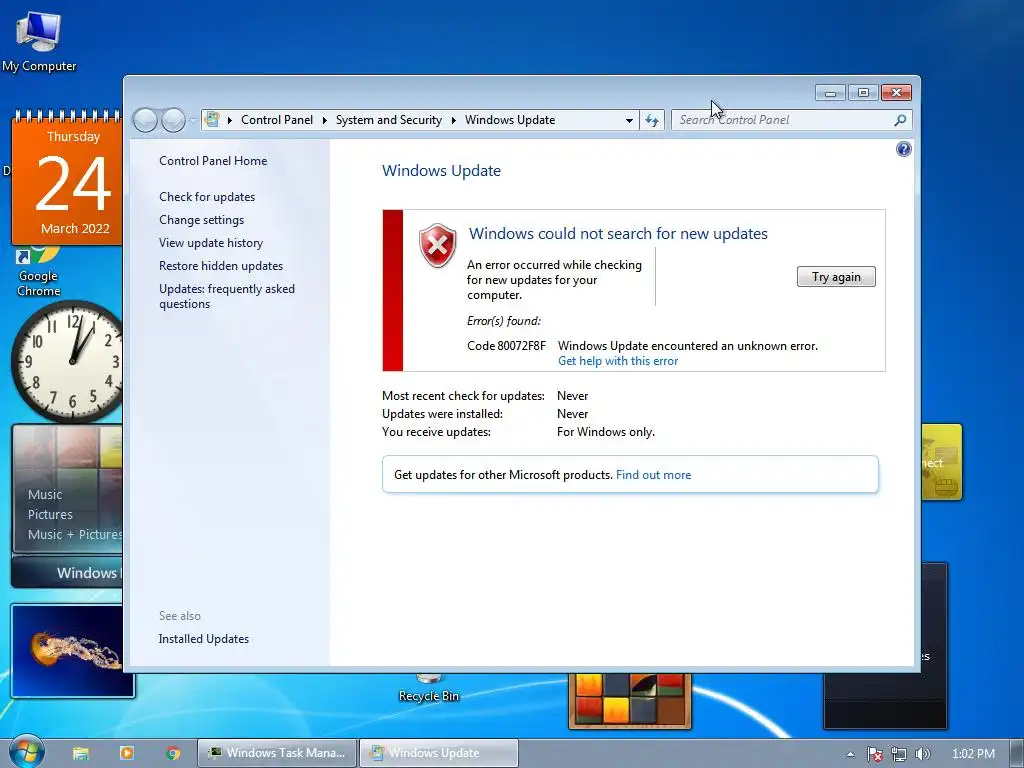This screenshot has width=1024, height=768.
Task: Click the picture puzzle gadget
Action: point(630,700)
